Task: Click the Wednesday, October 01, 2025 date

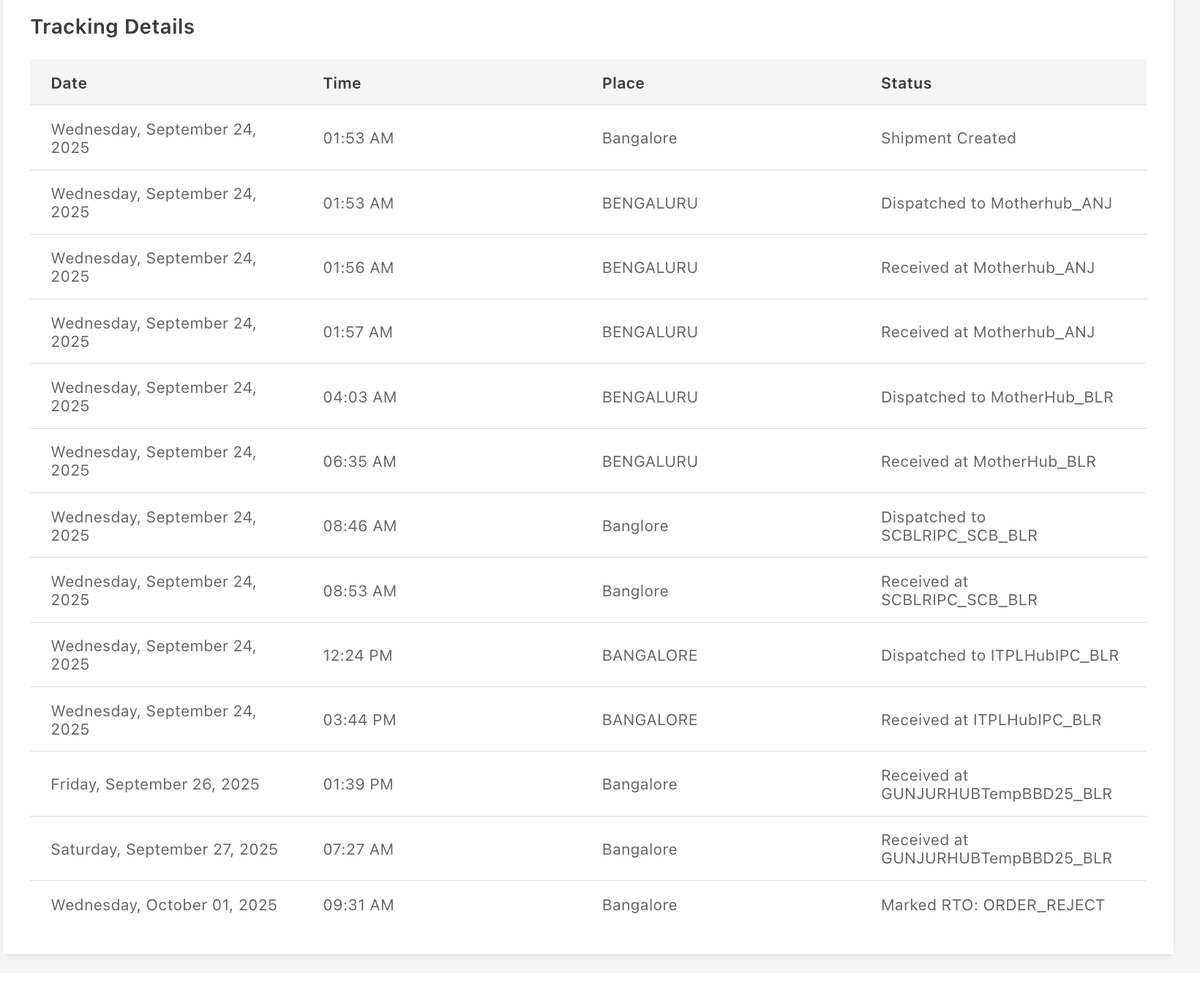Action: point(164,905)
